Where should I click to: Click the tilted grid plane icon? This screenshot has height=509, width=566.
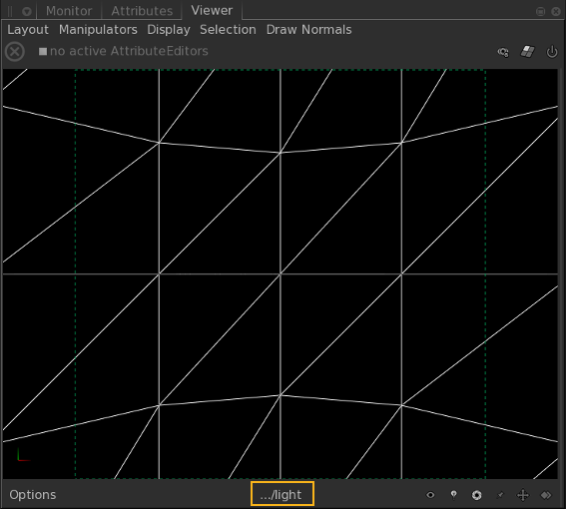tap(527, 52)
